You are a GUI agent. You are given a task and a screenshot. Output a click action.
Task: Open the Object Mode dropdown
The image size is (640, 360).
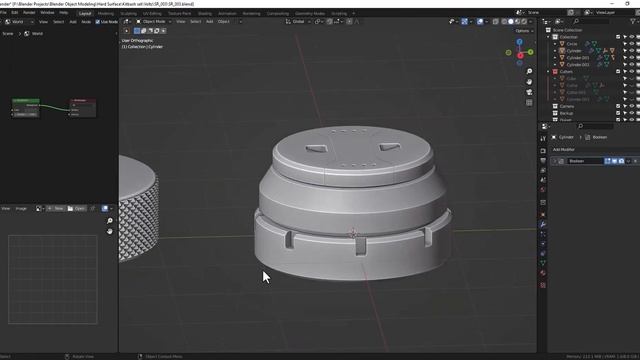click(154, 22)
